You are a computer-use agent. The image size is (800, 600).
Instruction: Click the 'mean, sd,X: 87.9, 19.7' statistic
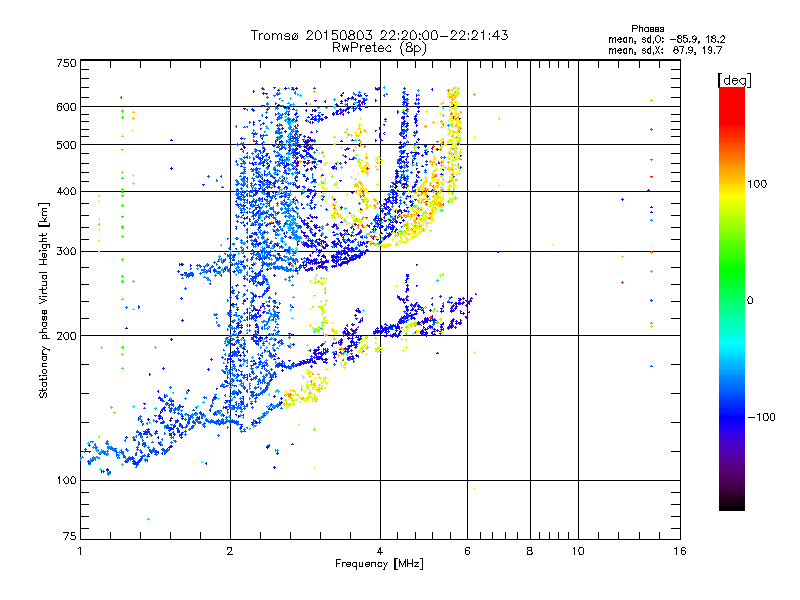coord(665,50)
